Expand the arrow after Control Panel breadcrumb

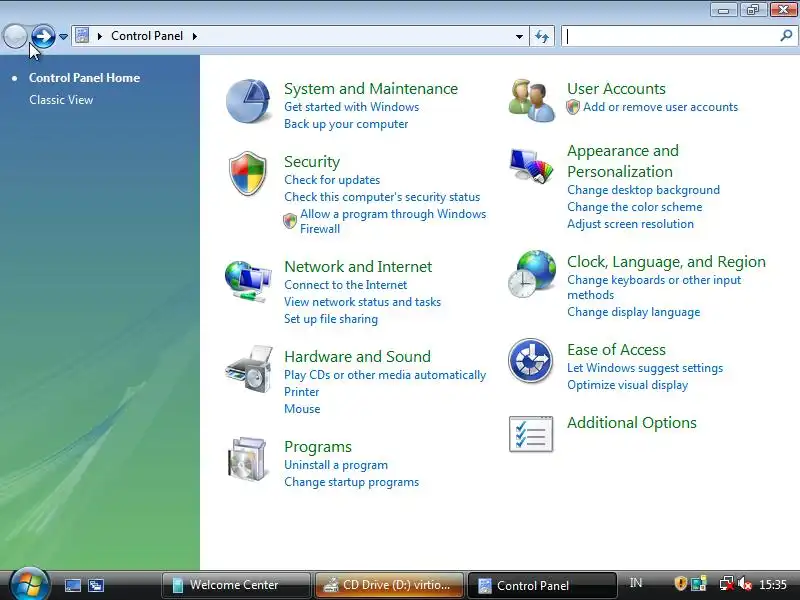click(194, 36)
